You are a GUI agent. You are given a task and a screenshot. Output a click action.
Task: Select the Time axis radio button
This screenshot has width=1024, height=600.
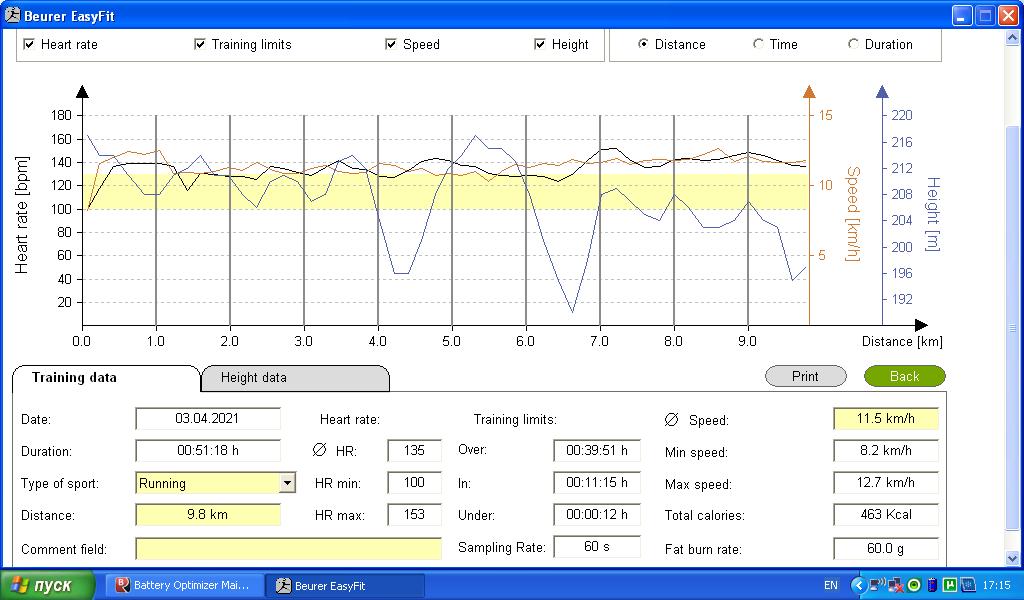[758, 44]
